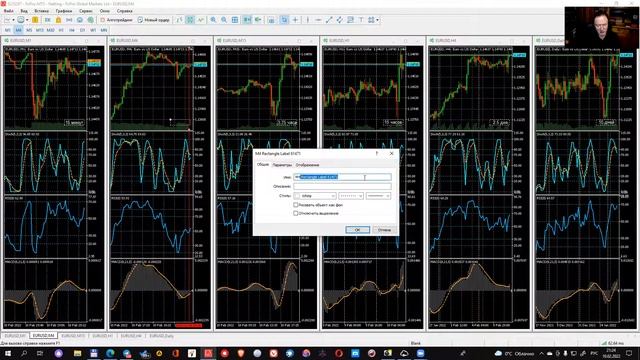Image resolution: width=640 pixels, height=360 pixels.
Task: Click the Имя name input field
Action: pos(342,177)
